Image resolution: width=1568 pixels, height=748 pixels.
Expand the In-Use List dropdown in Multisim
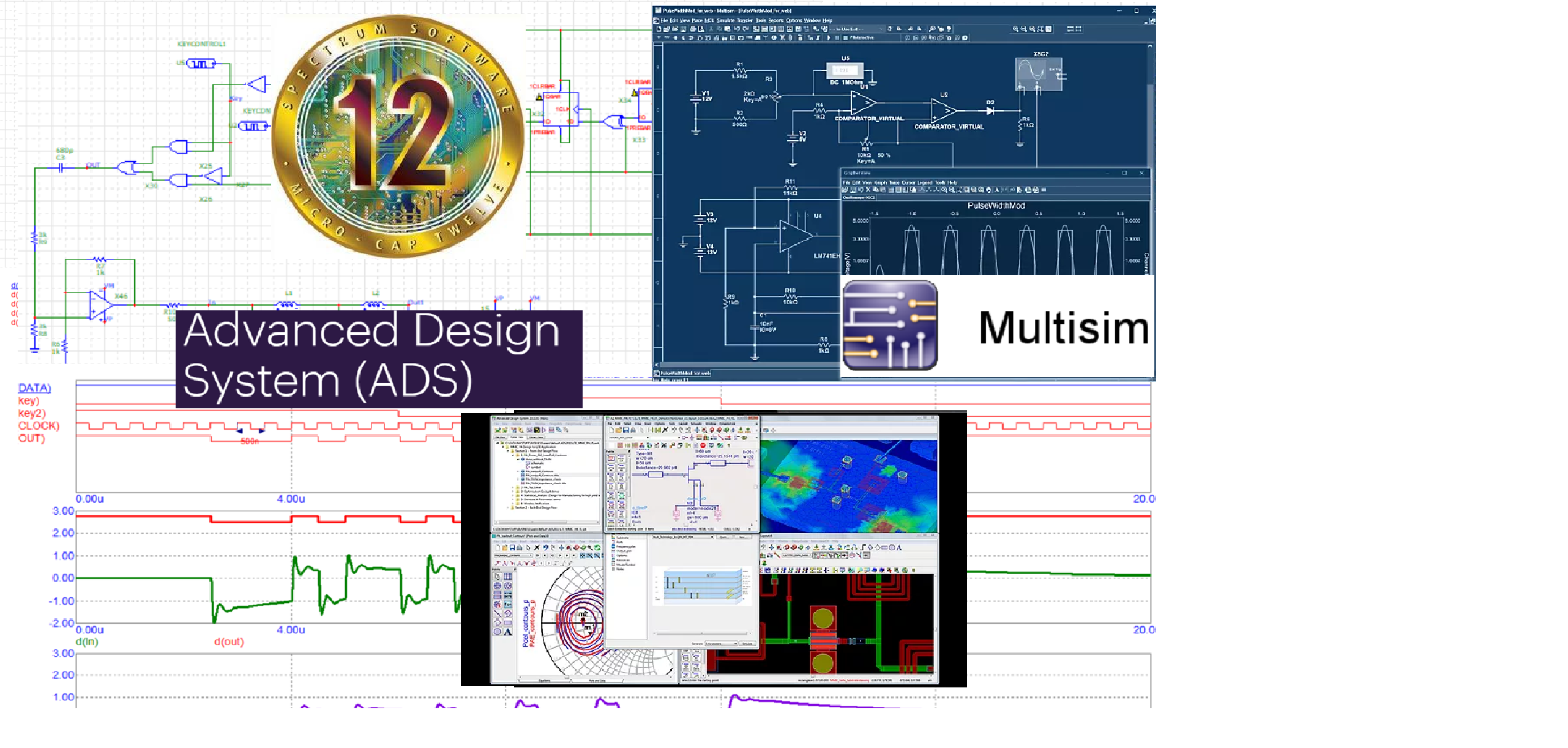(x=857, y=29)
